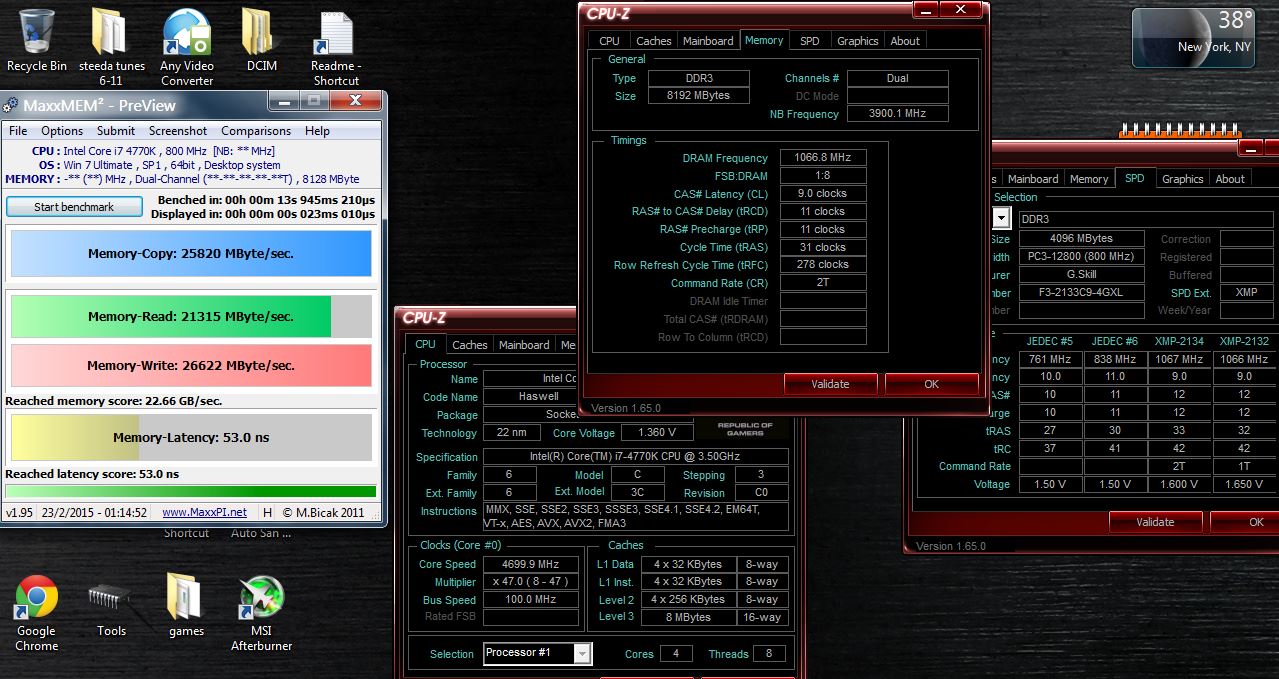Click the Threads 8 field in CPU-Z
1279x679 pixels.
click(x=768, y=654)
